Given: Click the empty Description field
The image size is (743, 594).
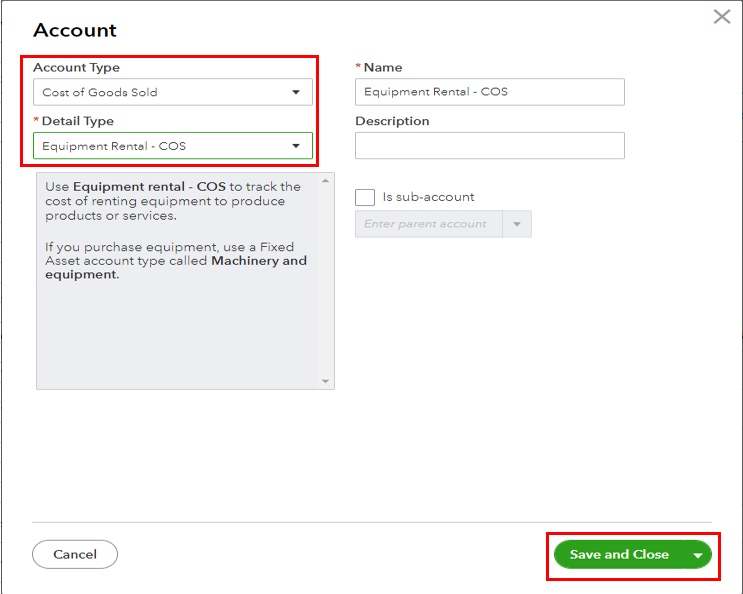Looking at the screenshot, I should 489,146.
